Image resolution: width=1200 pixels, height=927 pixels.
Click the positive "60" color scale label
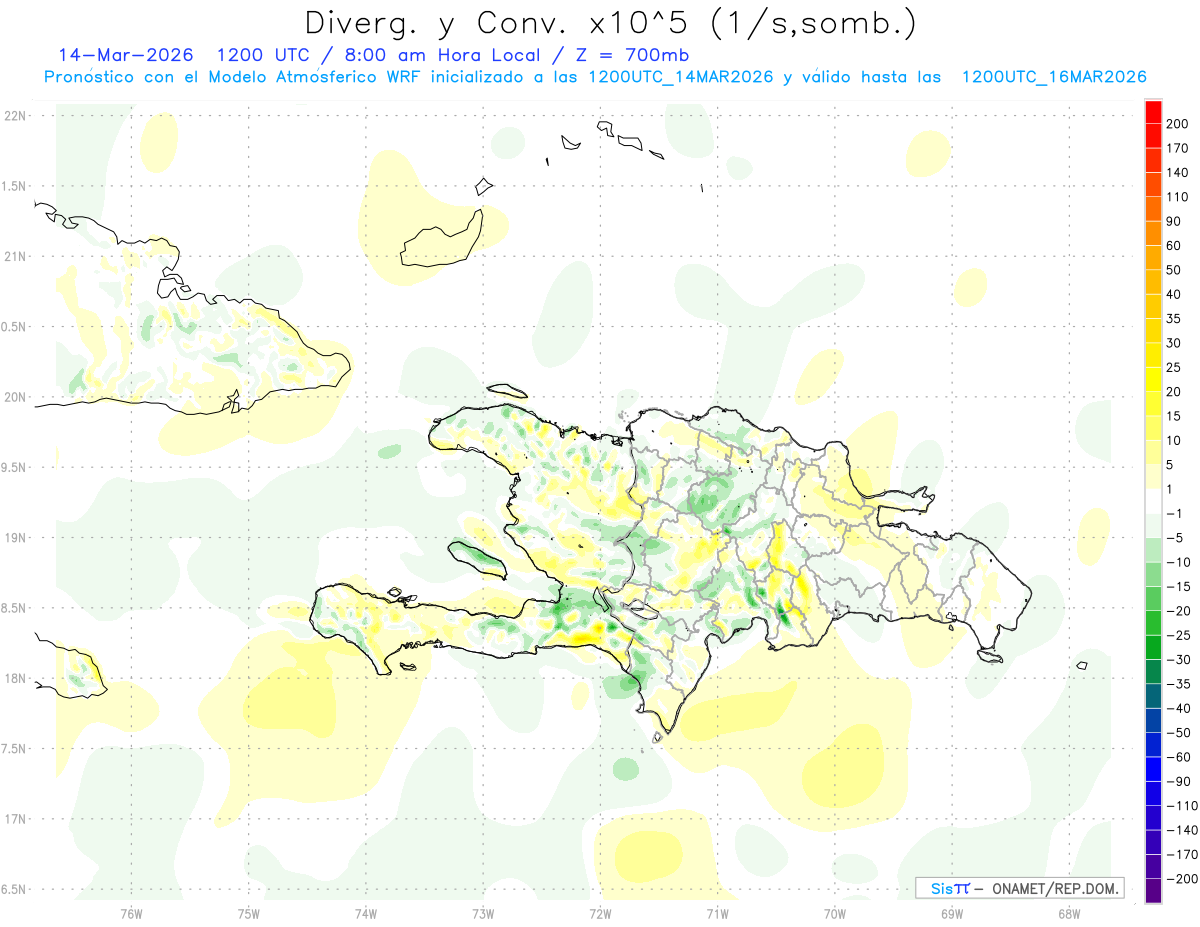(1174, 246)
